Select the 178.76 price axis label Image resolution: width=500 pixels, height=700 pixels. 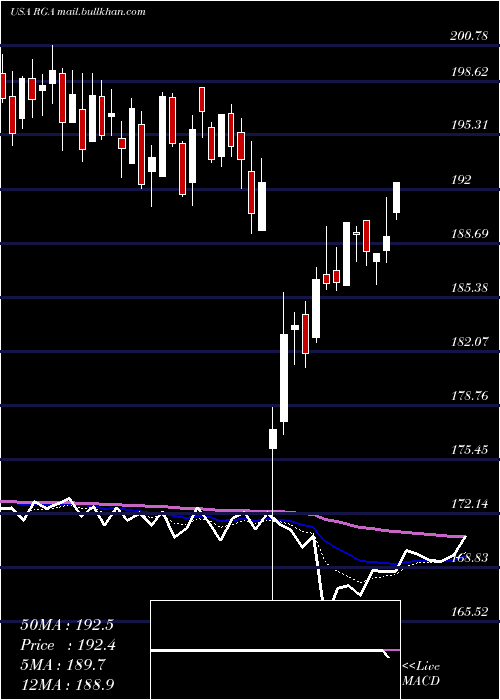pyautogui.click(x=469, y=396)
